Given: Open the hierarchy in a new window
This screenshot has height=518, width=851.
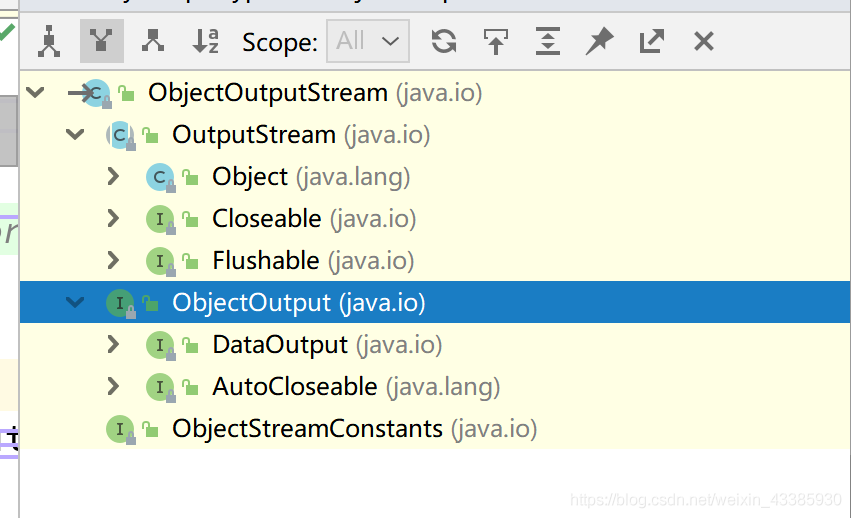Looking at the screenshot, I should pos(652,41).
